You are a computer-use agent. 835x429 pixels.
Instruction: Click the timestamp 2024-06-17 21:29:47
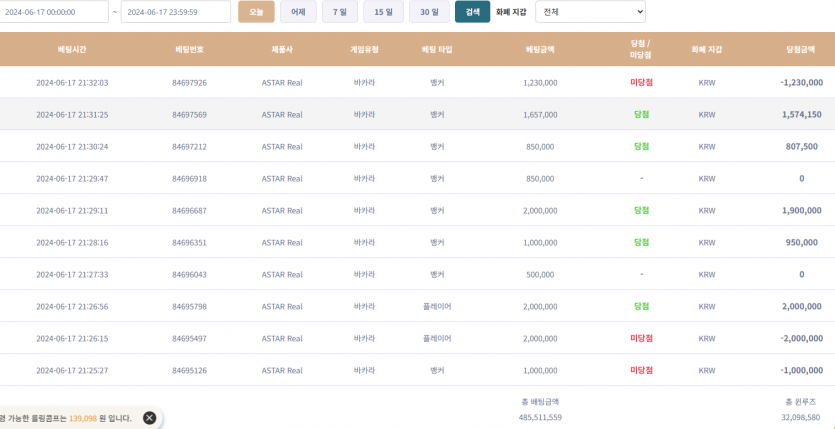tap(72, 179)
